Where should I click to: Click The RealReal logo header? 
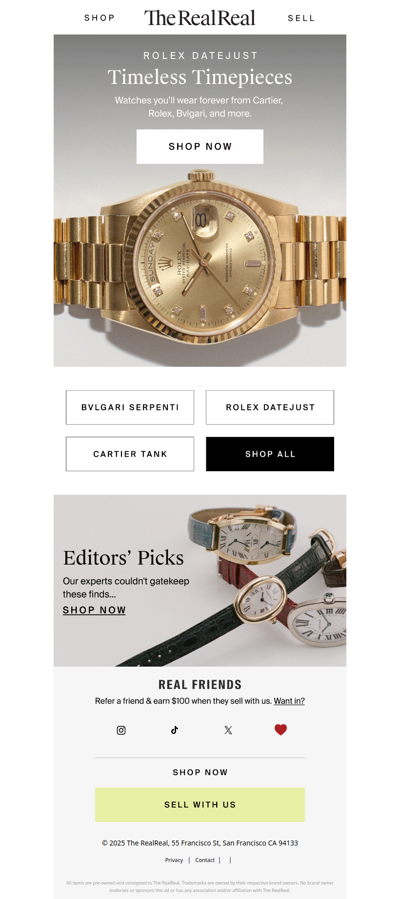pyautogui.click(x=199, y=18)
